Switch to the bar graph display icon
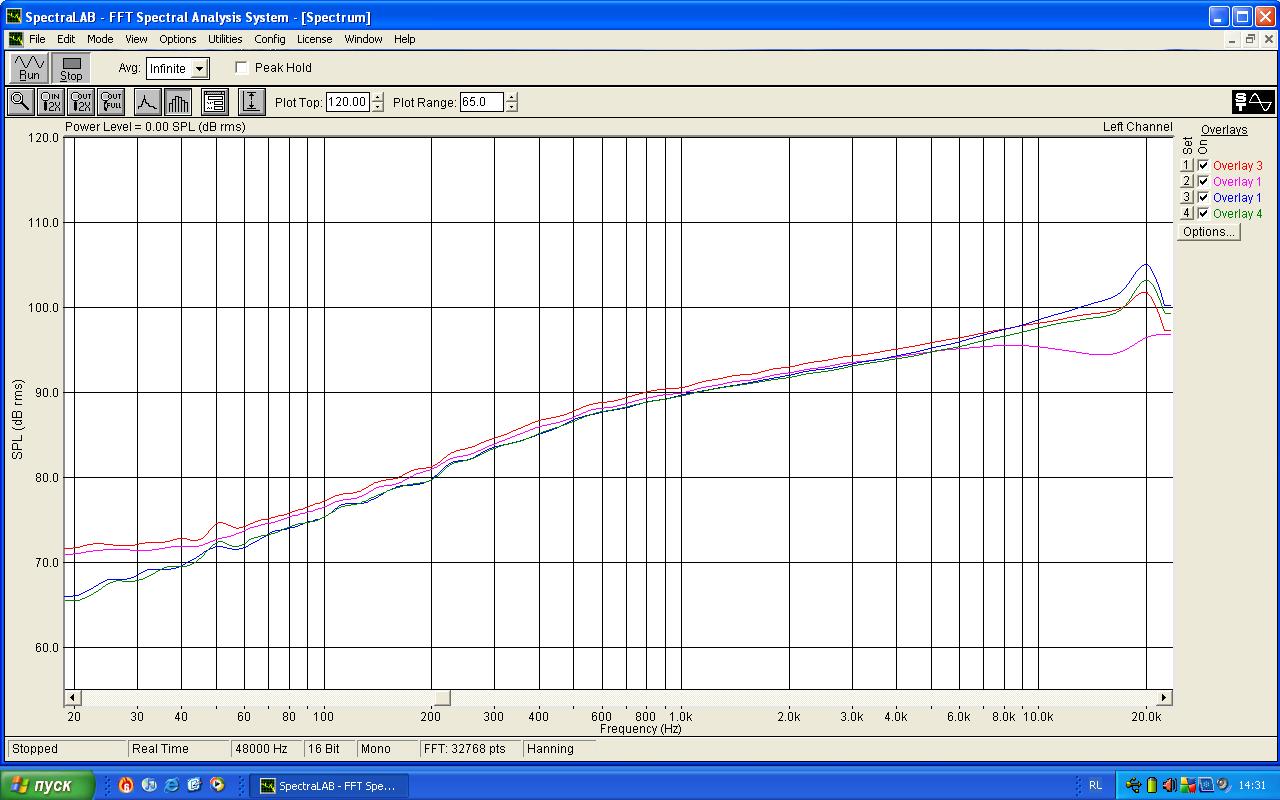Viewport: 1280px width, 800px height. [178, 102]
